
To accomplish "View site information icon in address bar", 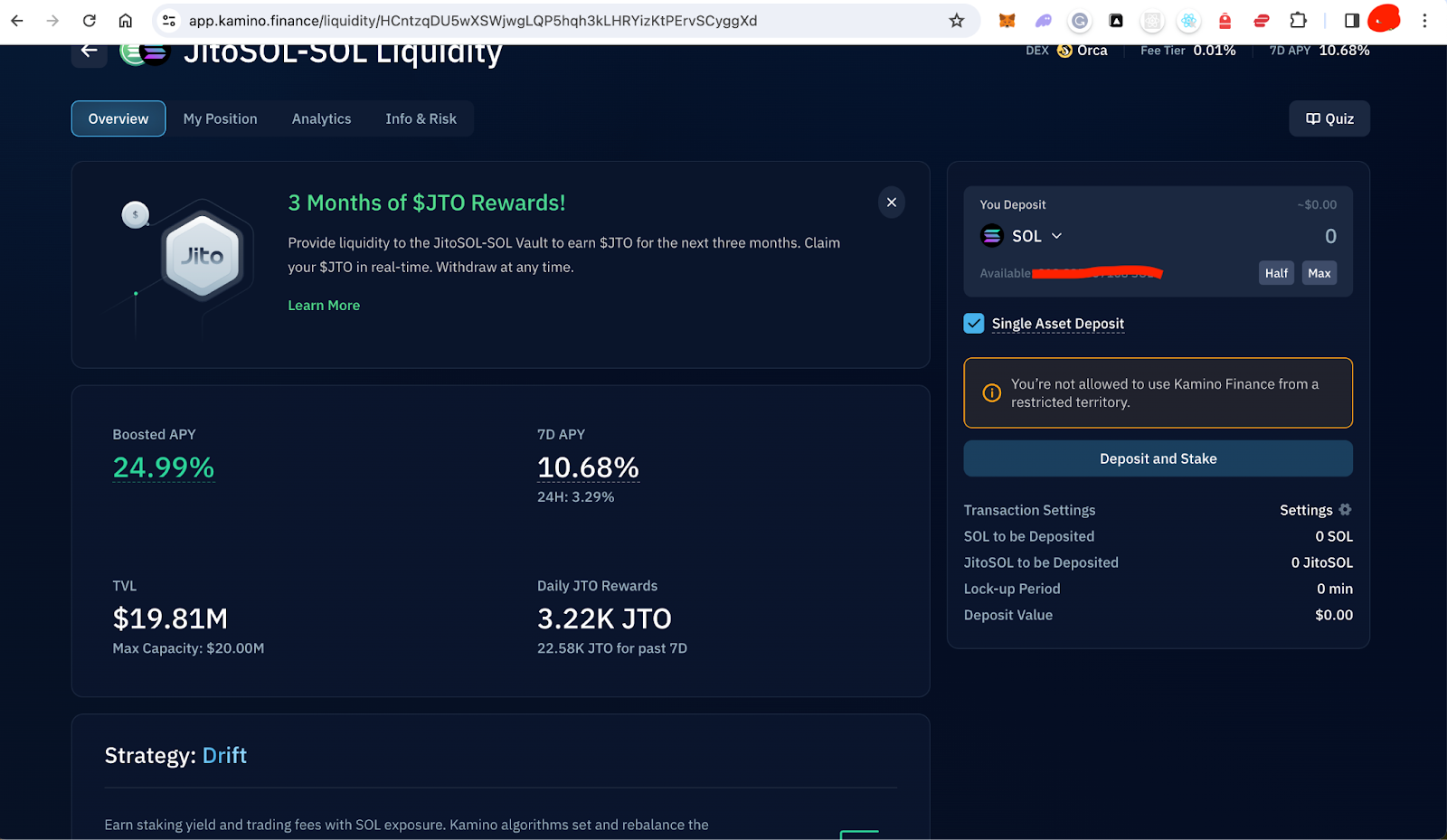I will [x=169, y=21].
